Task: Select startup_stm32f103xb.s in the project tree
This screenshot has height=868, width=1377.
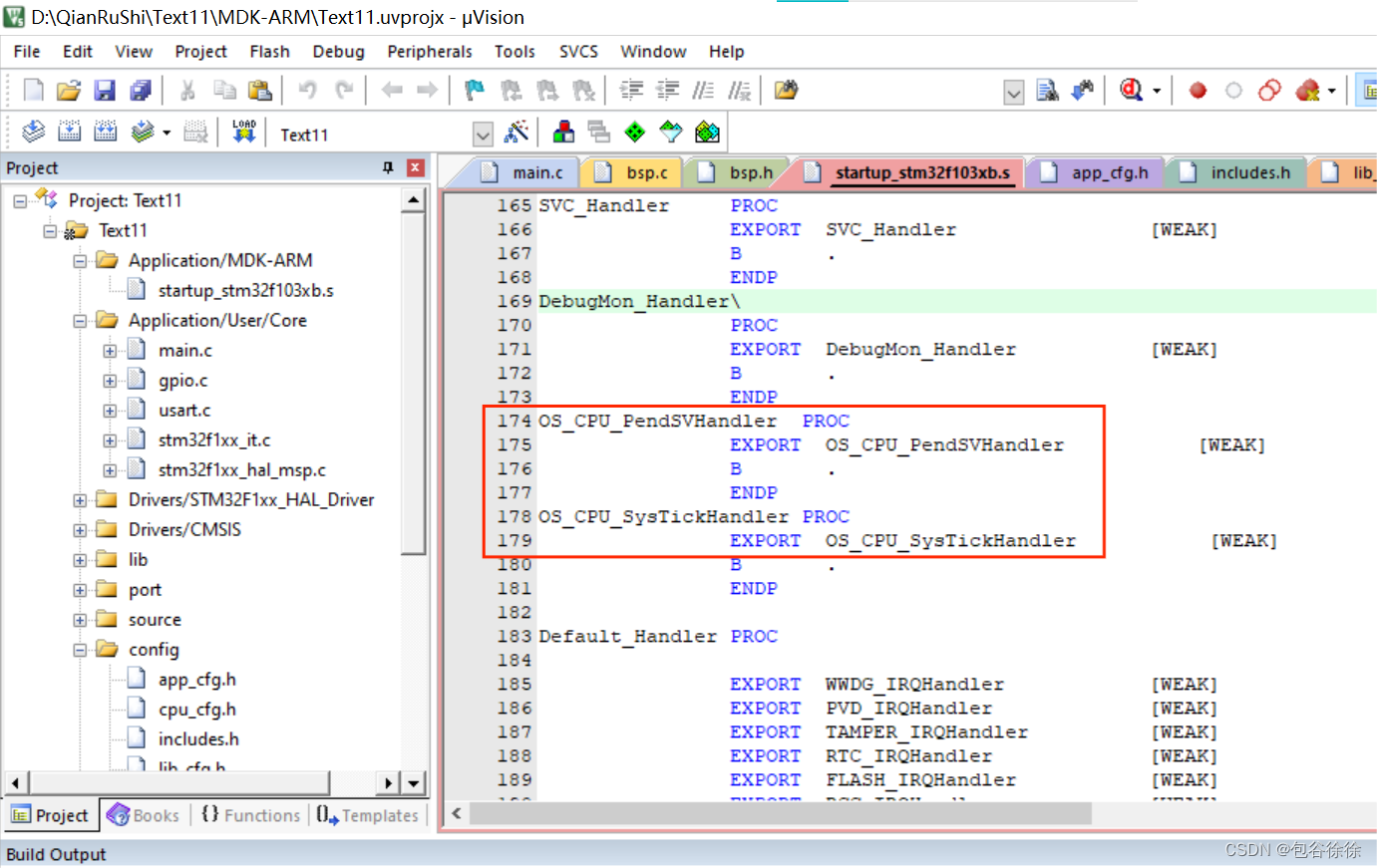Action: [245, 291]
